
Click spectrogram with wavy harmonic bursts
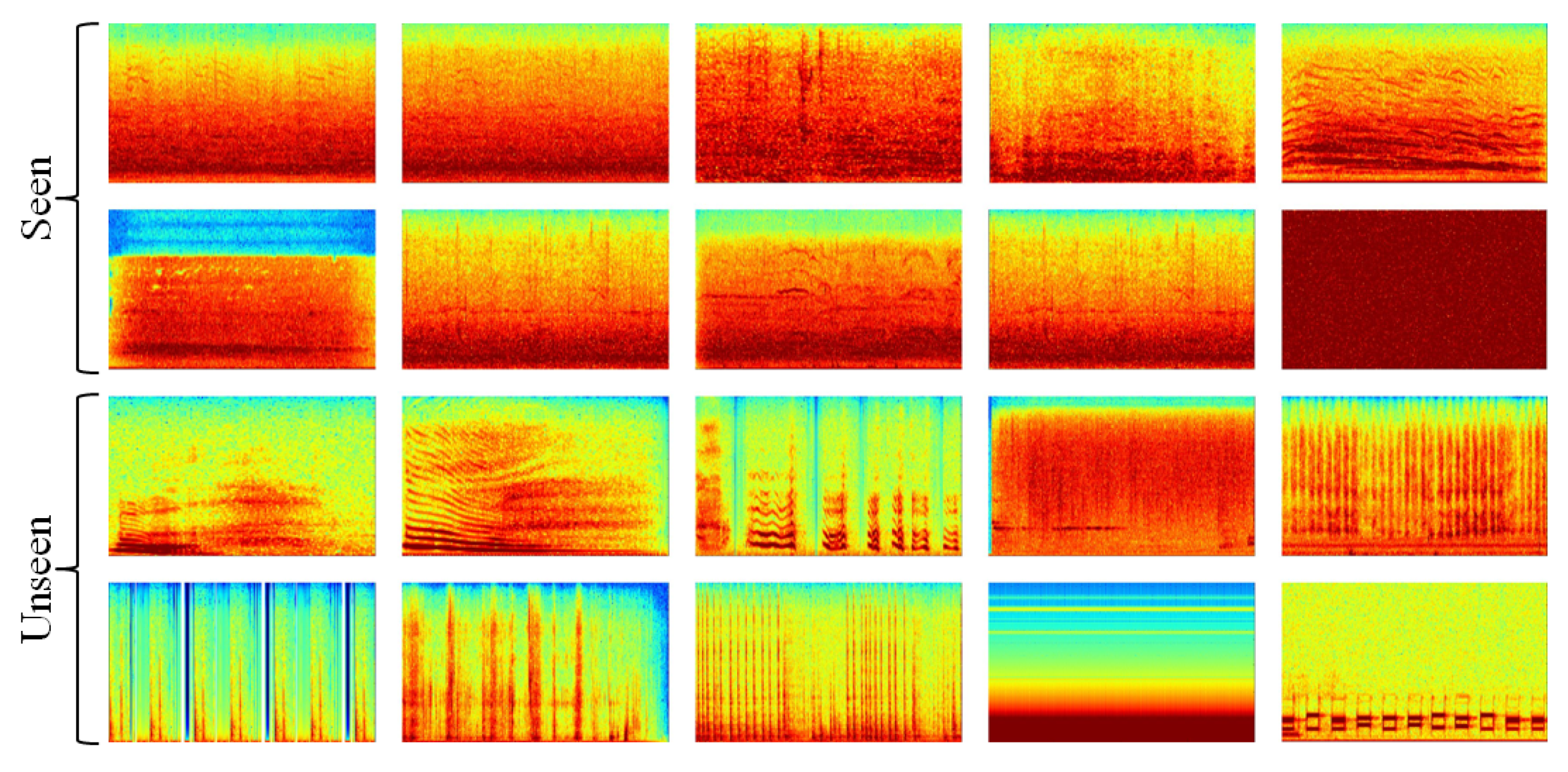click(x=829, y=475)
